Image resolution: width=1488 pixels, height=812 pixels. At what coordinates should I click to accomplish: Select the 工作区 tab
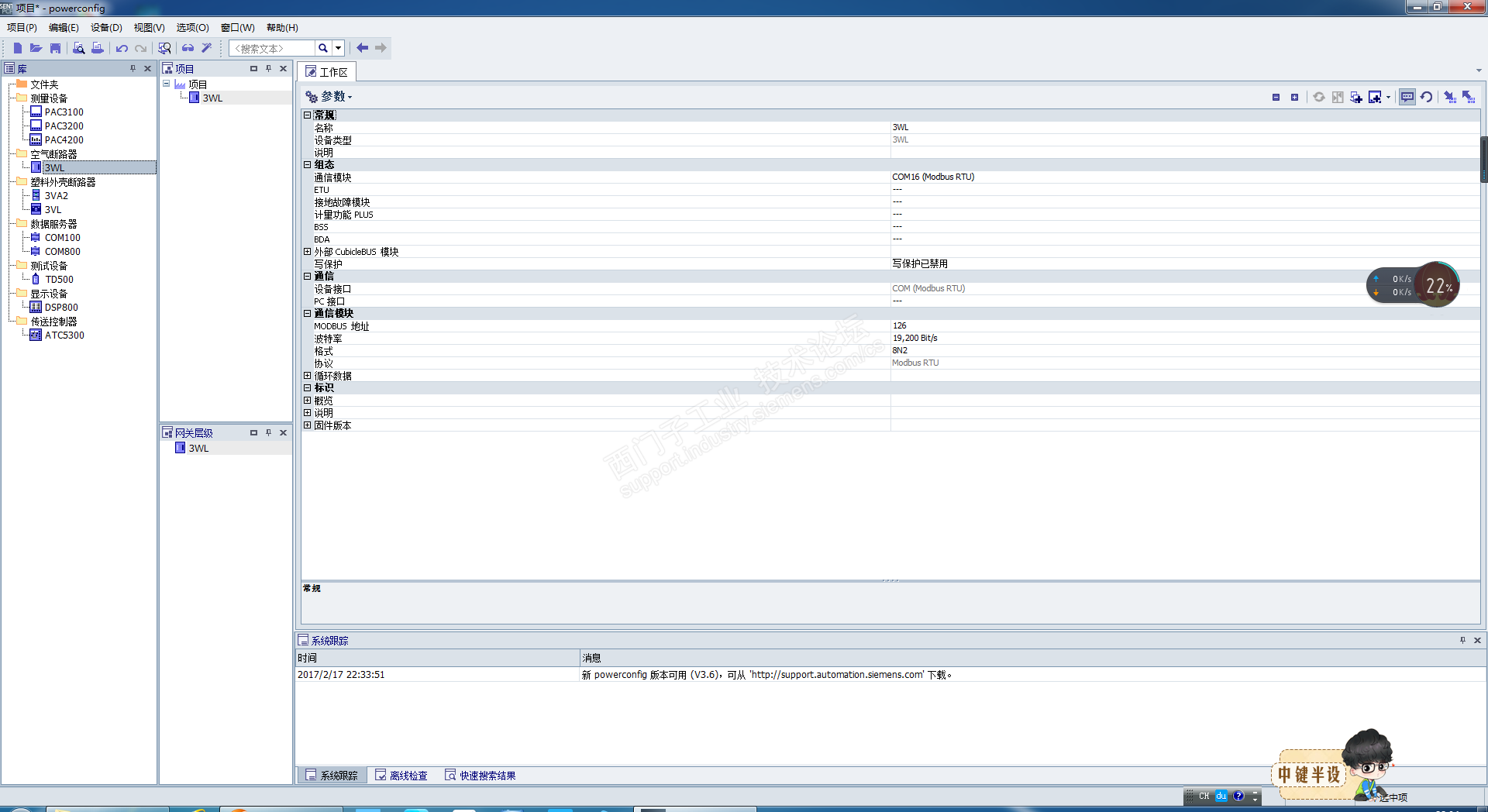(326, 72)
